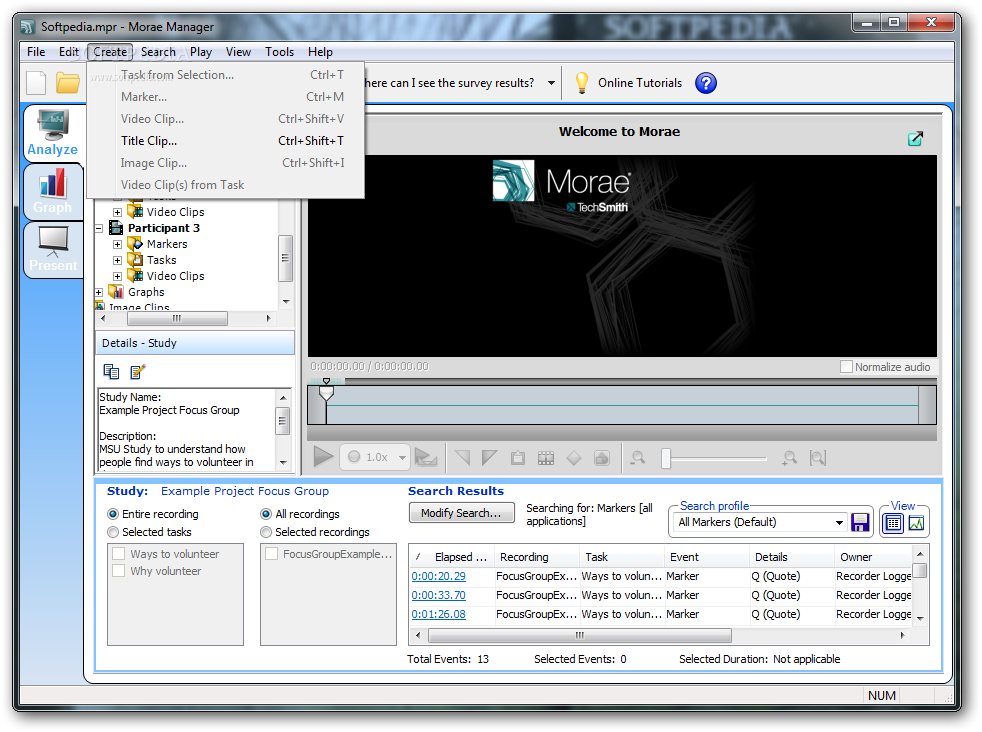
Task: Collapse the Participant 3 tree node
Action: [x=99, y=229]
